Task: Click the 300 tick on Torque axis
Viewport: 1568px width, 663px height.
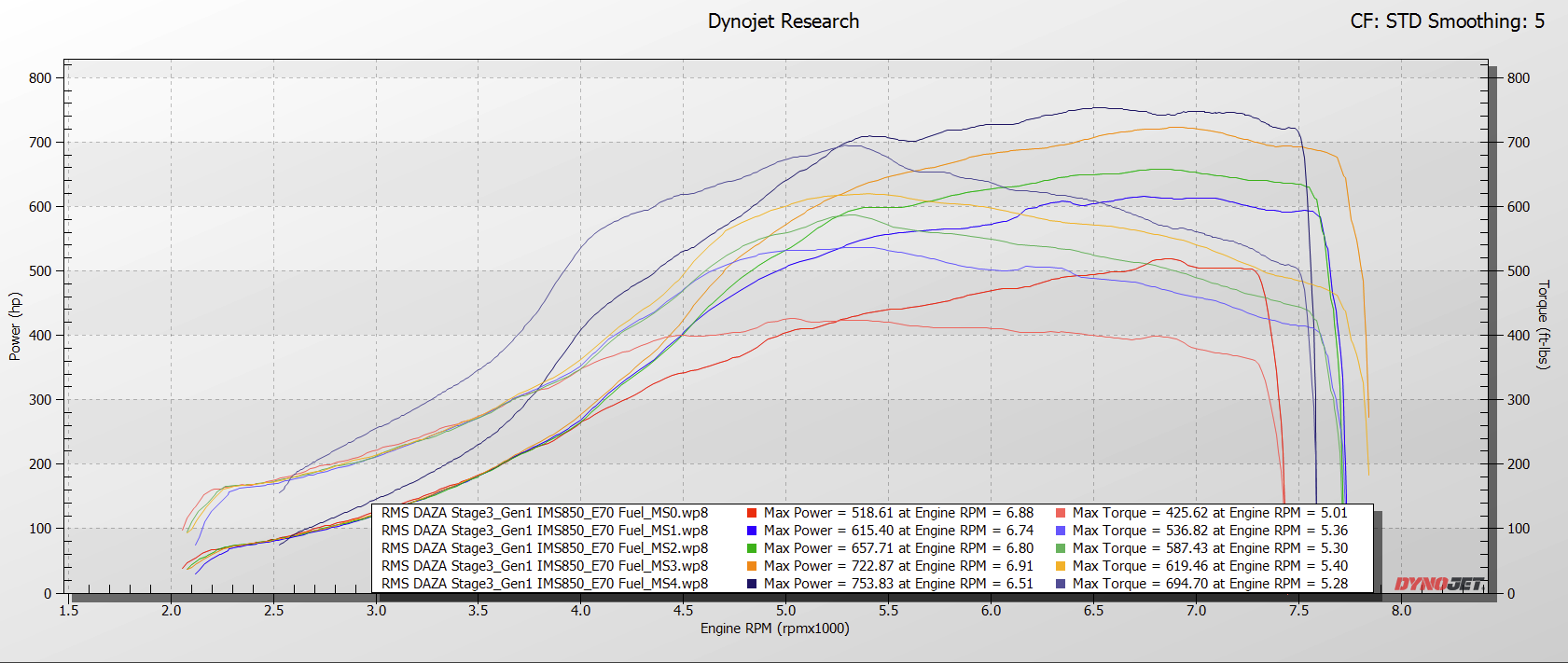Action: coord(1519,400)
